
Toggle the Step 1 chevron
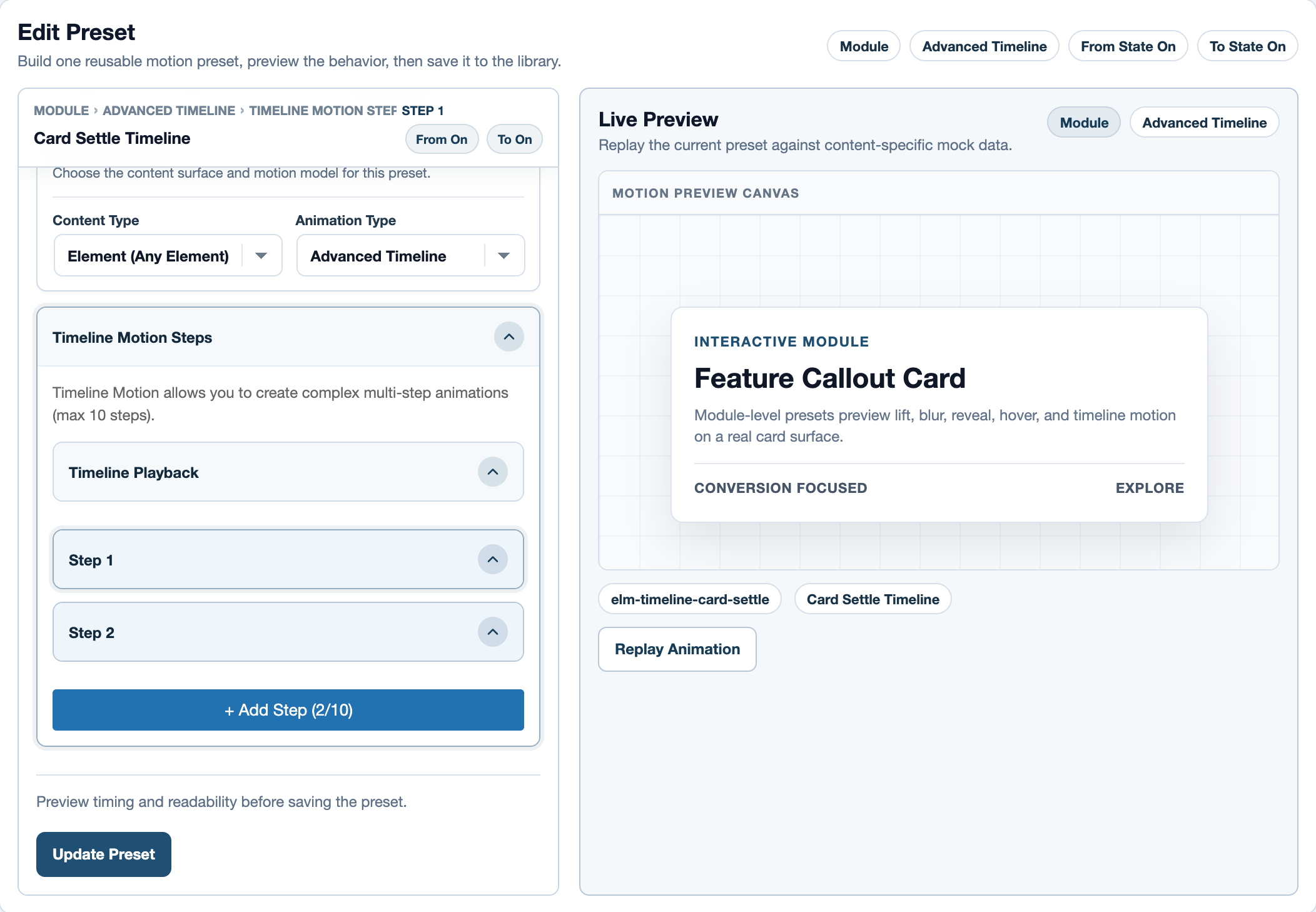[x=493, y=560]
